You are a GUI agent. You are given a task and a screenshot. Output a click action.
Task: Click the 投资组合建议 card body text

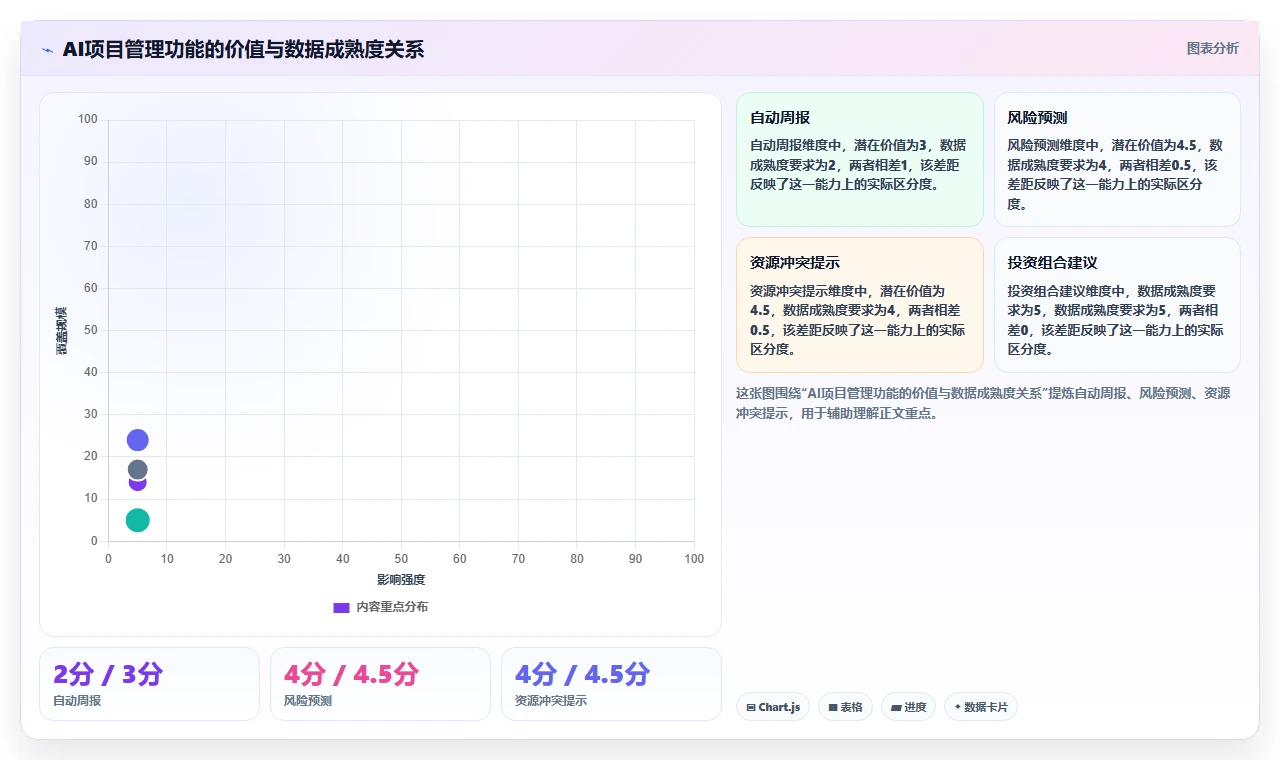[1115, 320]
